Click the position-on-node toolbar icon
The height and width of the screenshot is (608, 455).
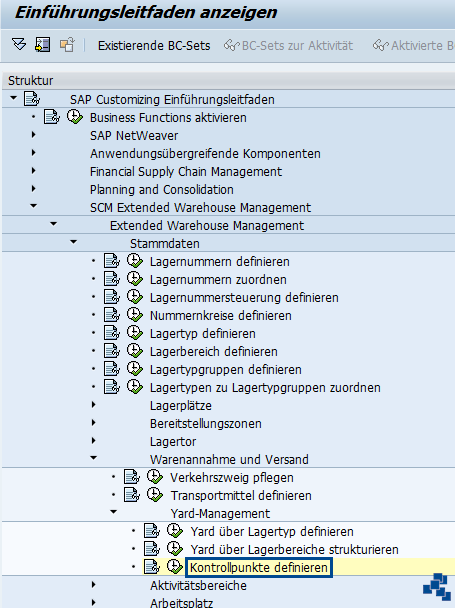[x=43, y=45]
